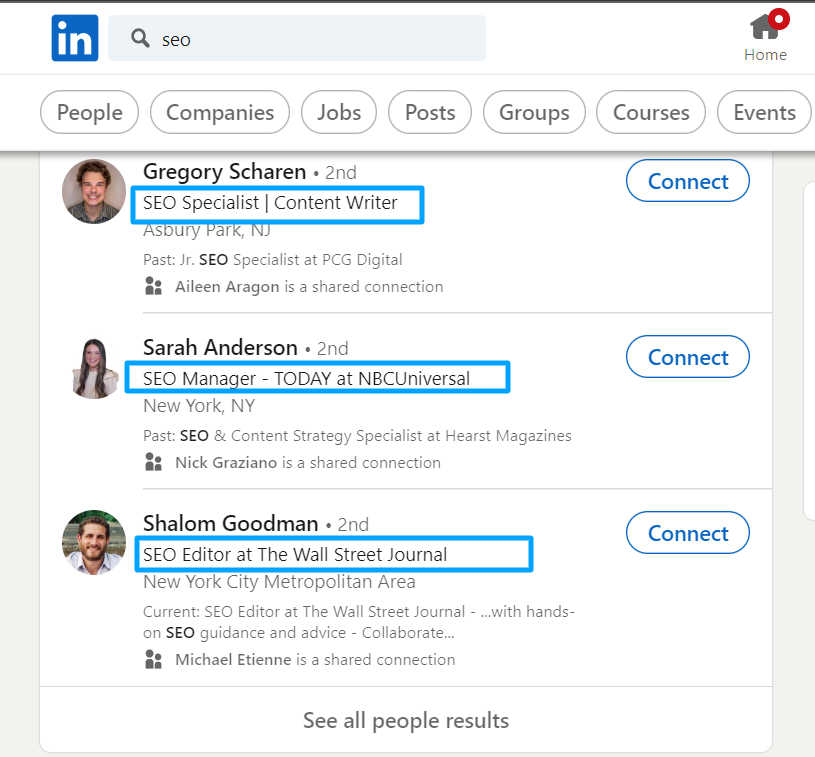Open Sarah Anderson's profile photo
Viewport: 815px width, 757px height.
coord(94,368)
